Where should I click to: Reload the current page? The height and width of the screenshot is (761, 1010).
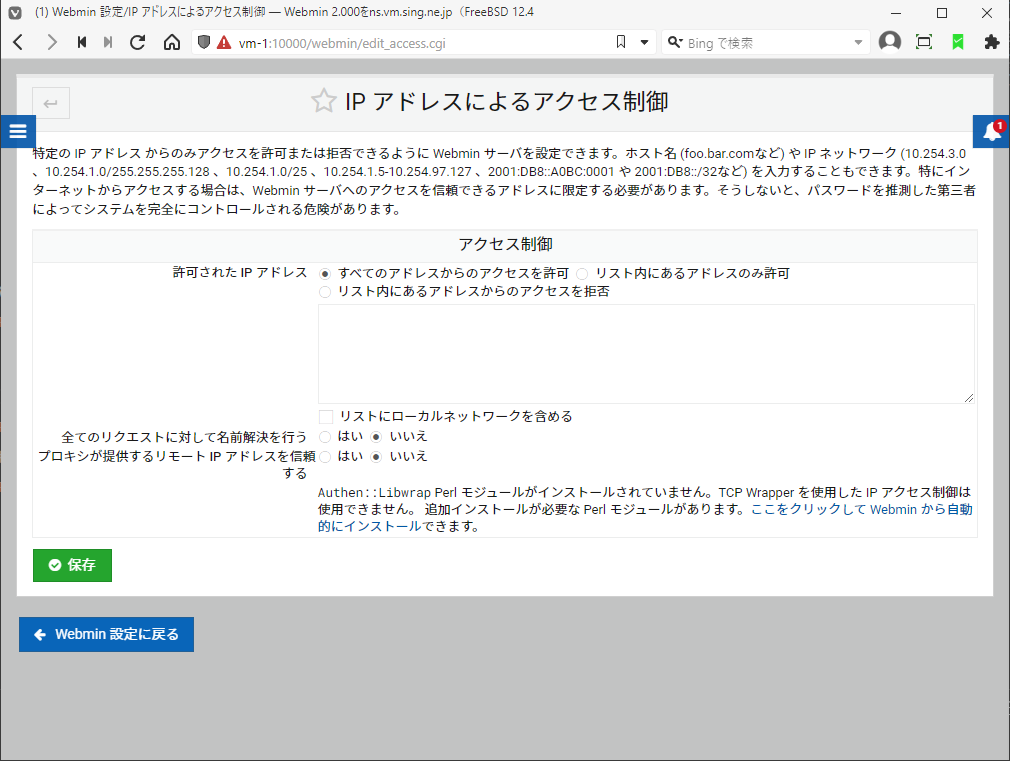137,43
